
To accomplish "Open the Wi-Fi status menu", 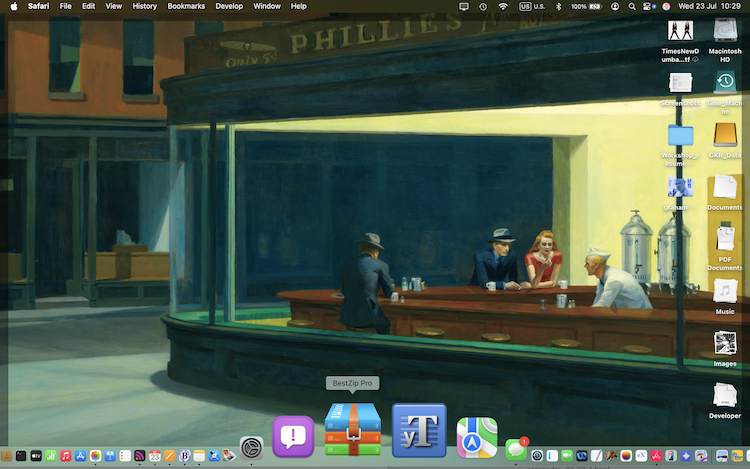I will [x=503, y=6].
